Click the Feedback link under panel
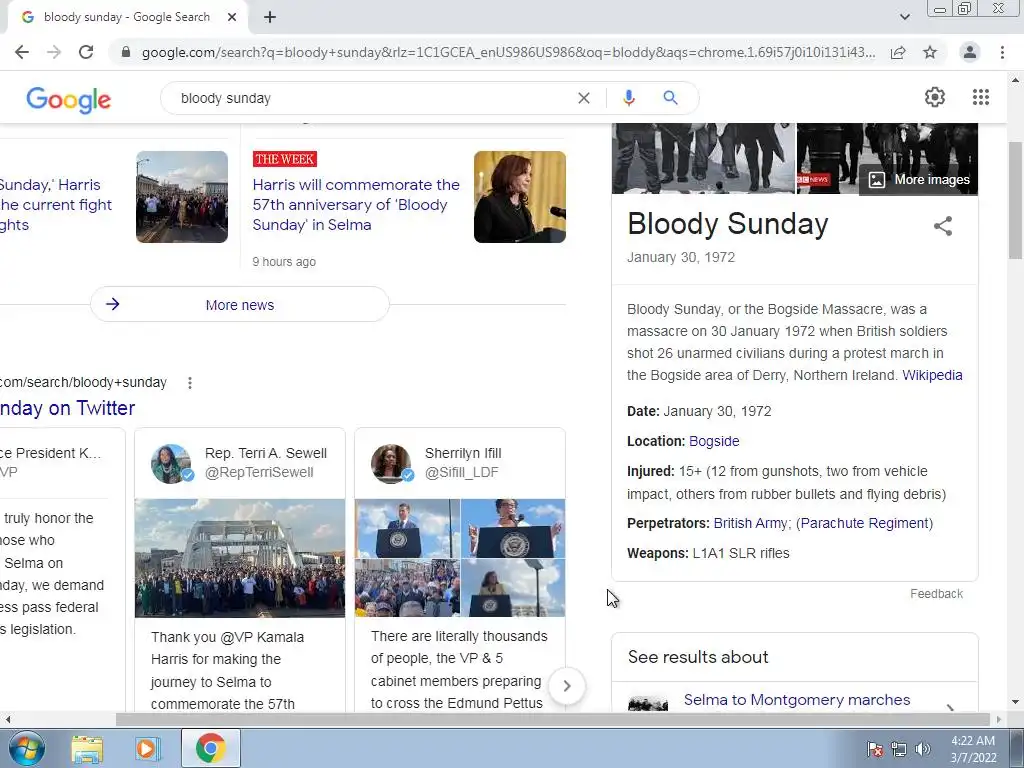This screenshot has height=768, width=1024. point(936,594)
